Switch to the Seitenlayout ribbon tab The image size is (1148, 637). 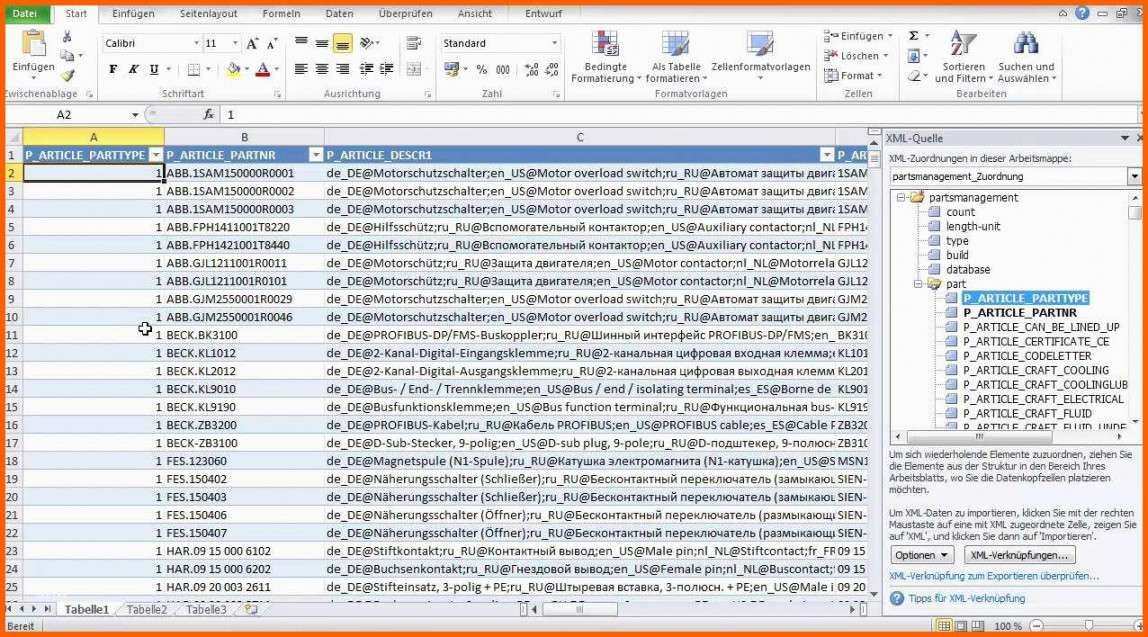pos(208,13)
